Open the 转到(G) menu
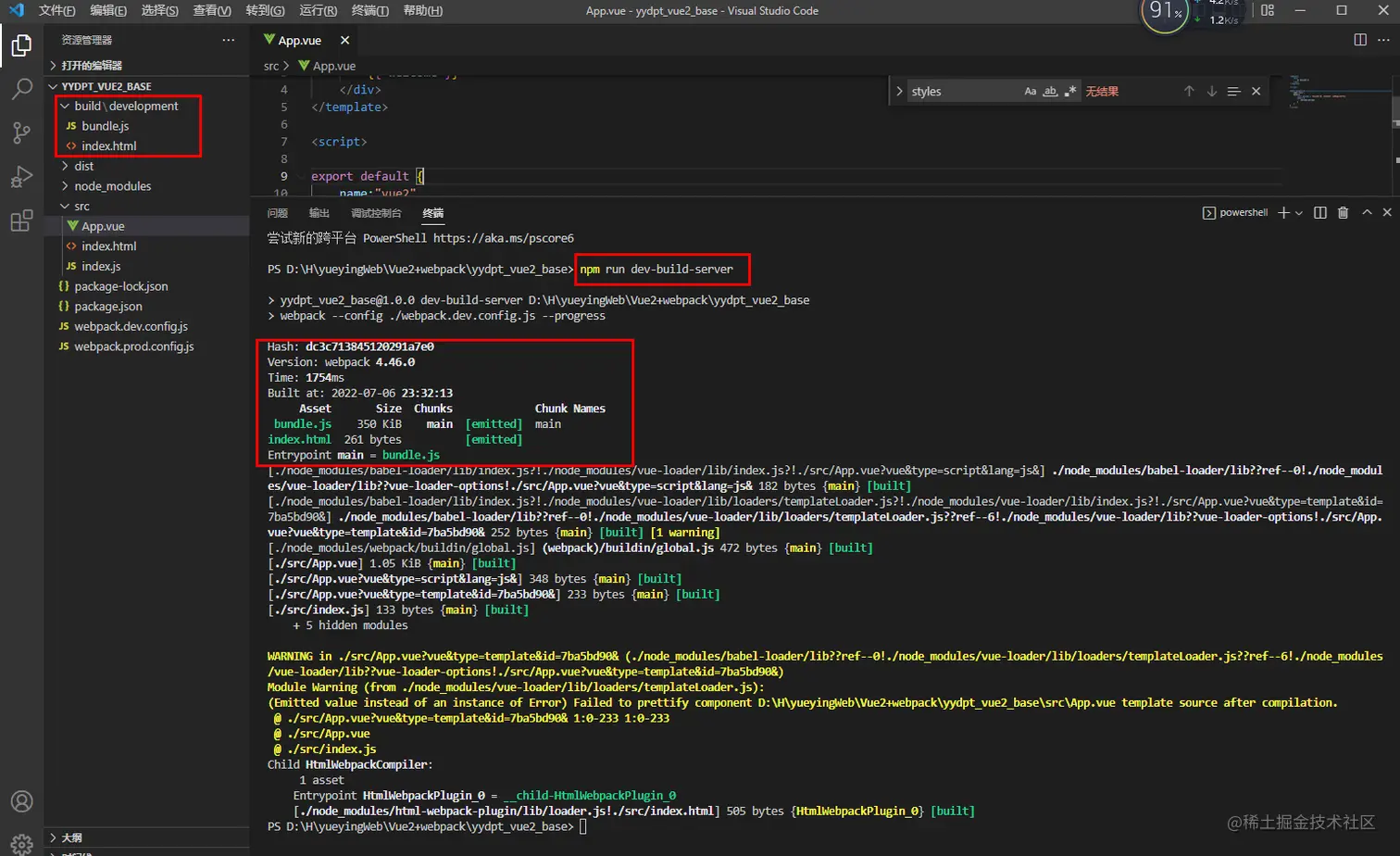 tap(265, 10)
